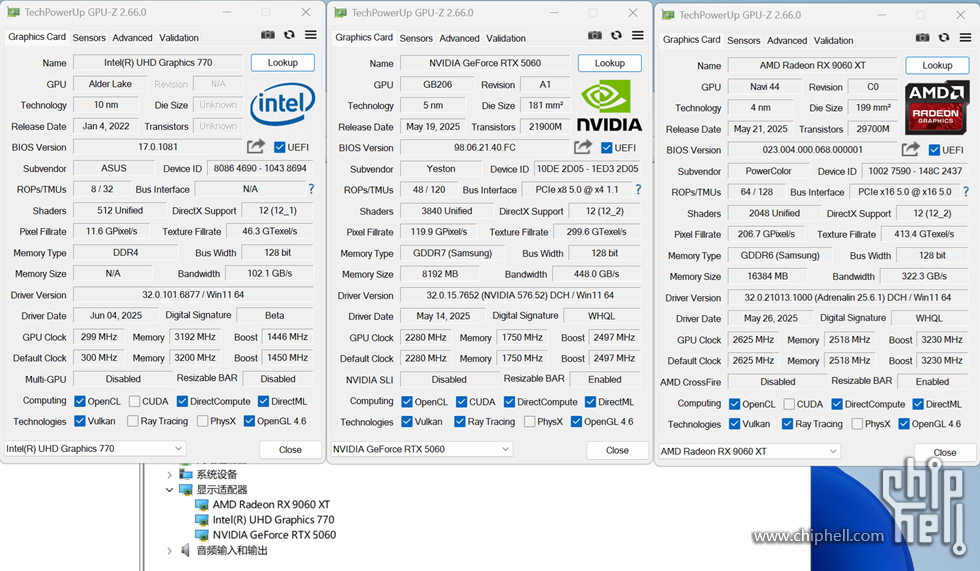Image resolution: width=980 pixels, height=571 pixels.
Task: Toggle DirectML checkbox in AMD window
Action: coord(918,404)
